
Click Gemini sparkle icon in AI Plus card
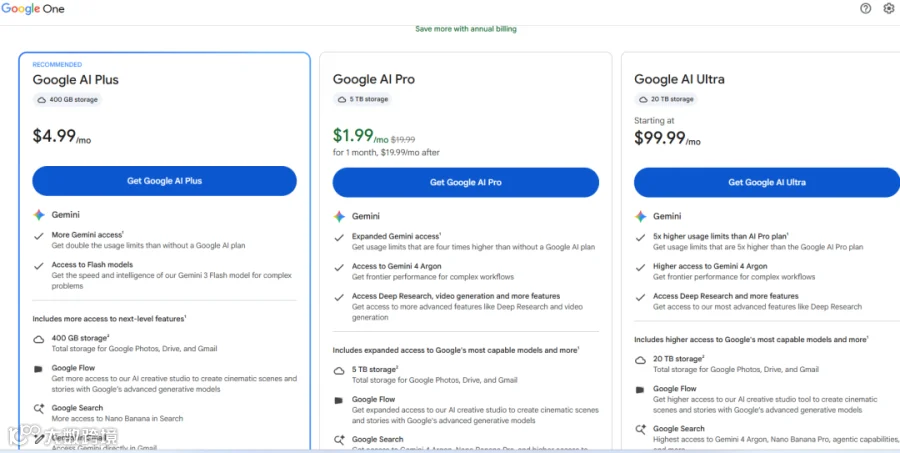pos(38,215)
